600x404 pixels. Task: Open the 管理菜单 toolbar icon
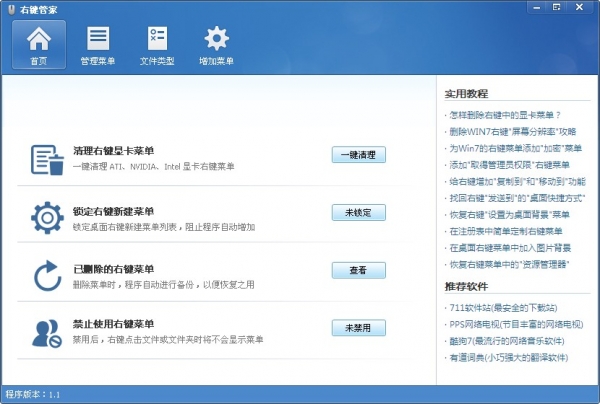pyautogui.click(x=97, y=45)
